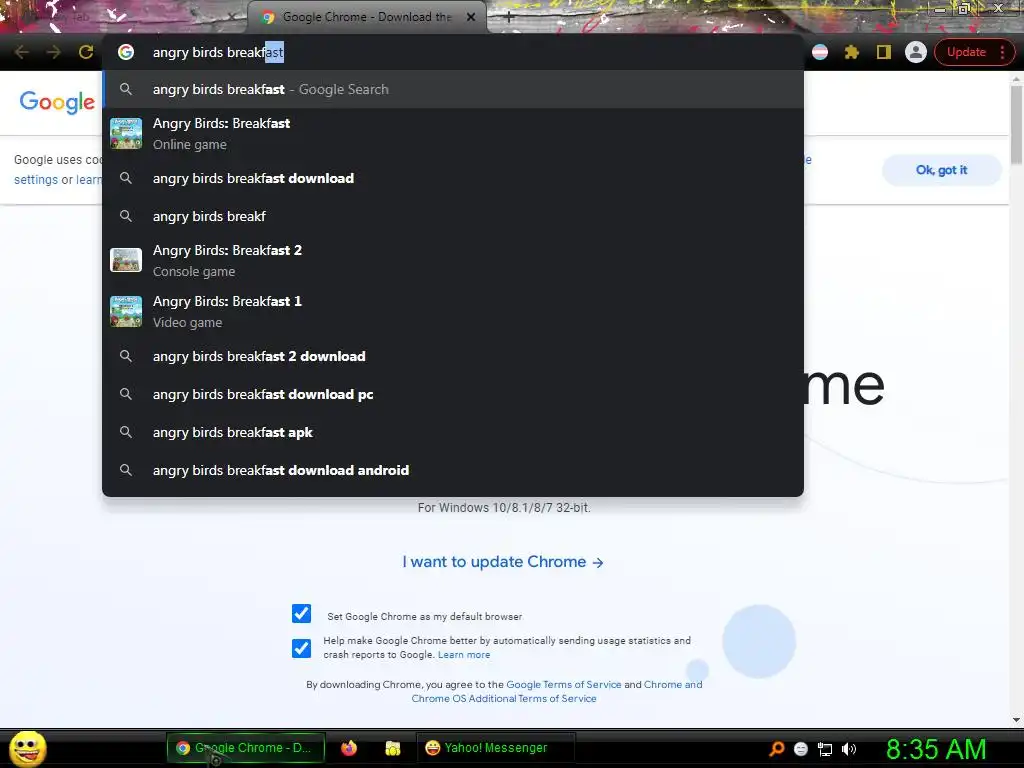Click the Ok, got it button
The width and height of the screenshot is (1024, 768).
coord(941,170)
